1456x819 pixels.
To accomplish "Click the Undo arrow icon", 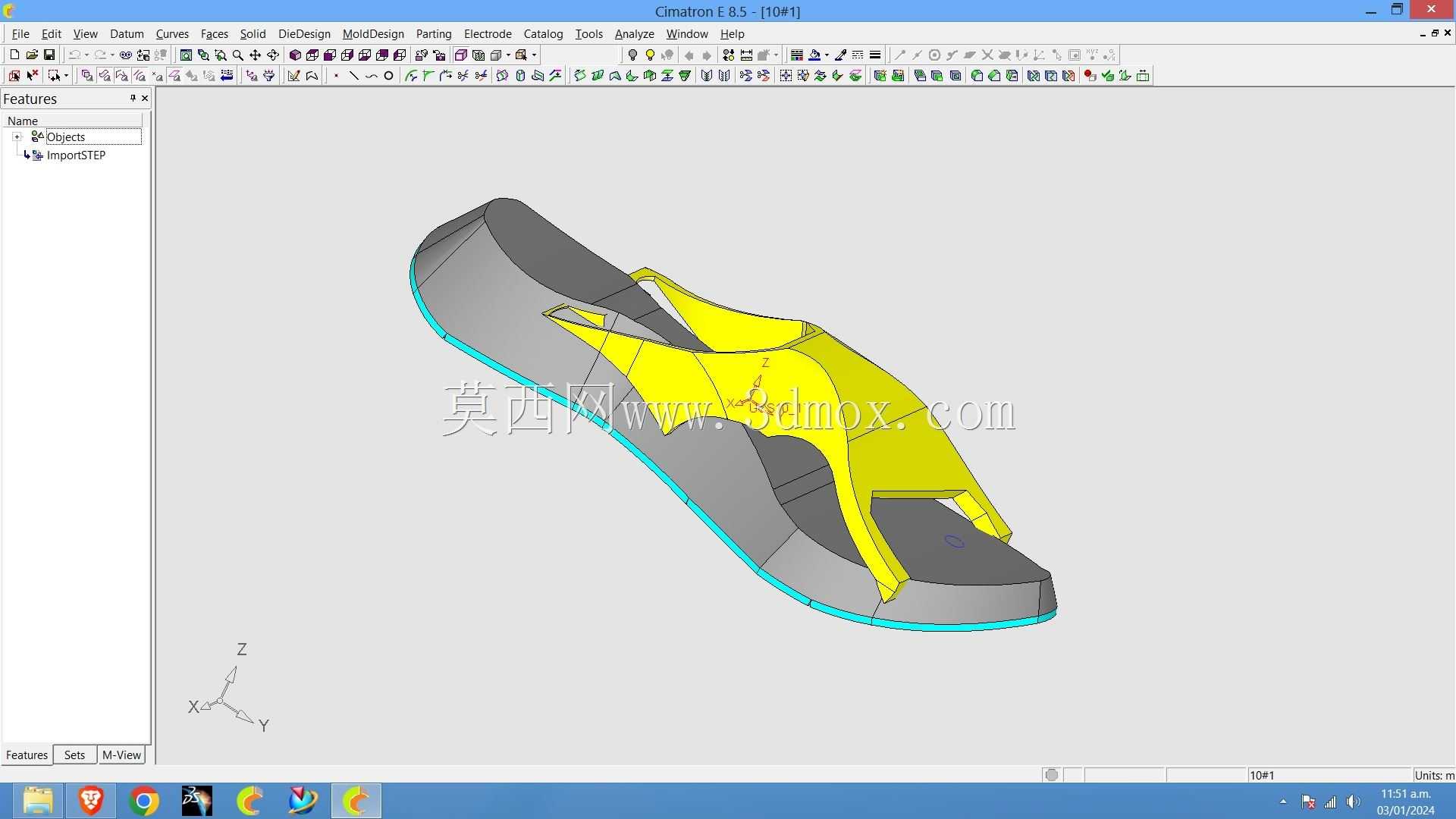I will 74,55.
